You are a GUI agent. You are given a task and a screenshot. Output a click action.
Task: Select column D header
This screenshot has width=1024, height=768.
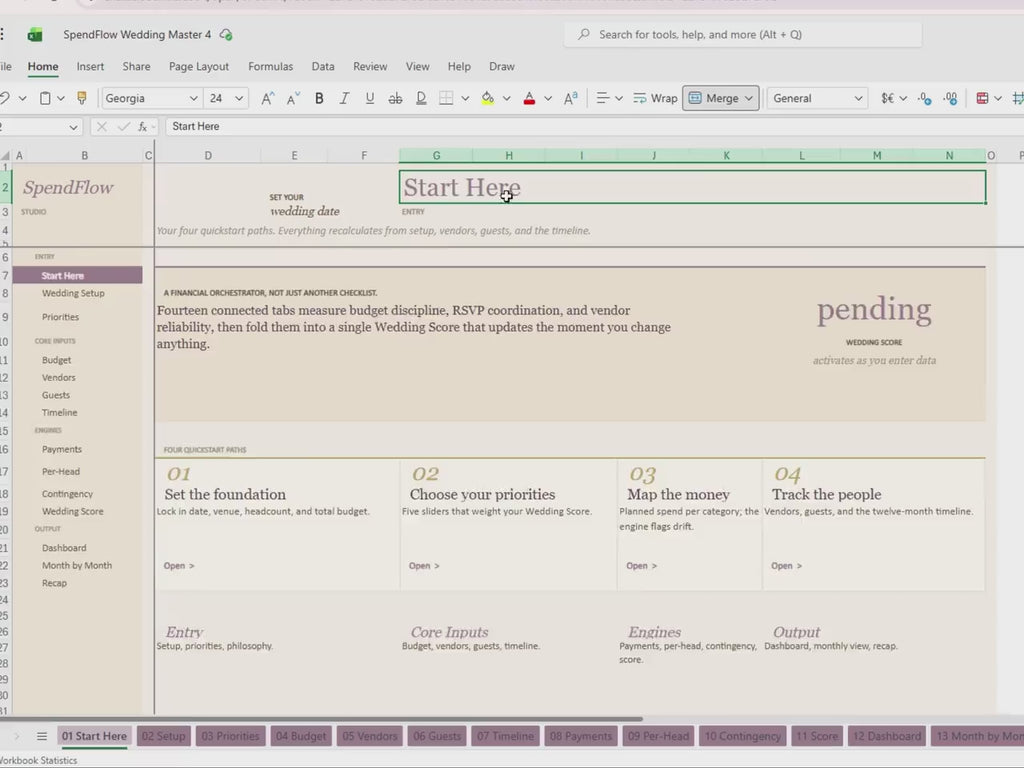pos(208,155)
